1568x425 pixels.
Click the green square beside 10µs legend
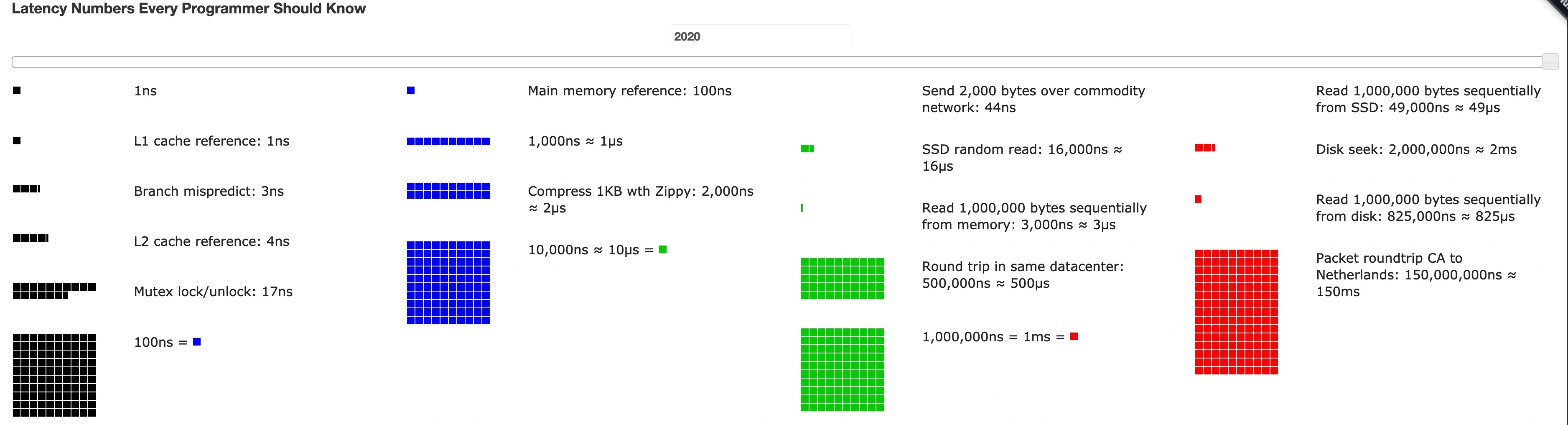[663, 250]
